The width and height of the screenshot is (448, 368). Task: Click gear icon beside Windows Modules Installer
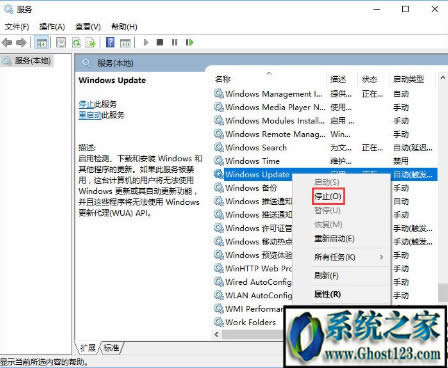tap(219, 120)
